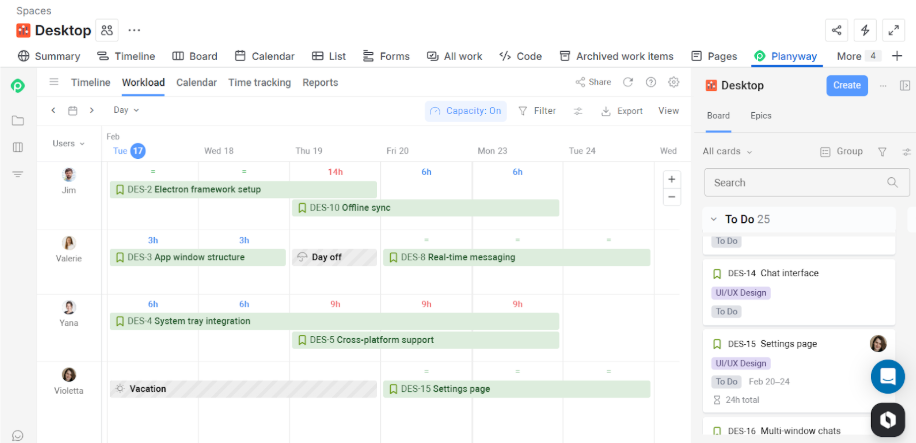
Task: Open display options sliders icon beside Filter
Action: pos(578,111)
